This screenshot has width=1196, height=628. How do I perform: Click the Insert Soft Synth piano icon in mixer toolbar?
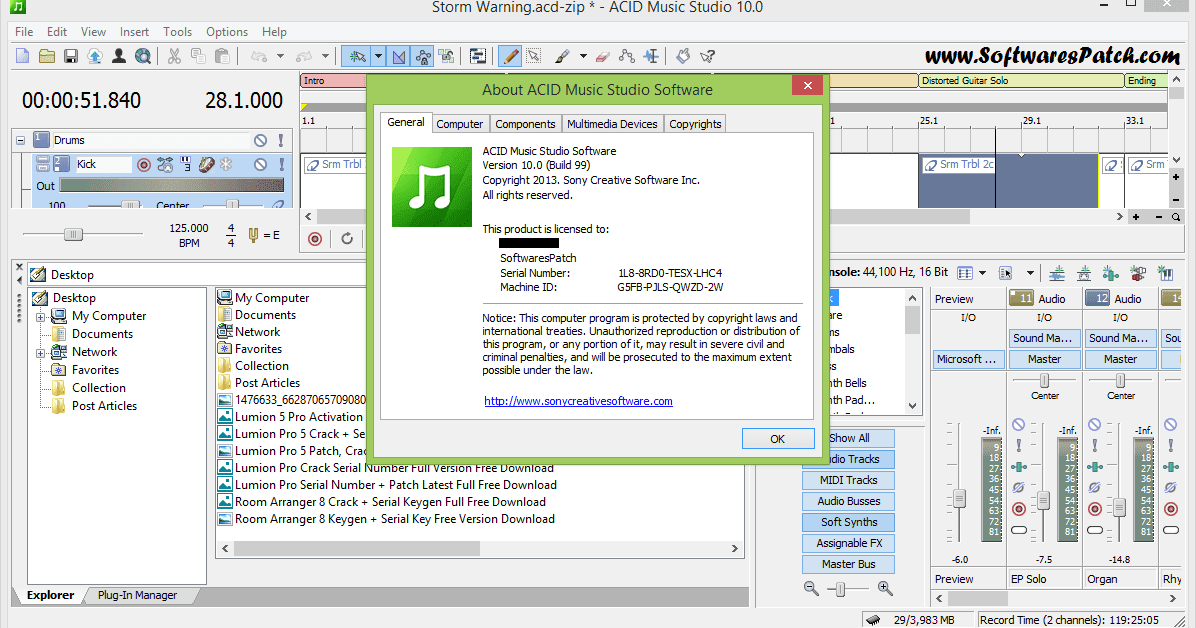(1165, 272)
